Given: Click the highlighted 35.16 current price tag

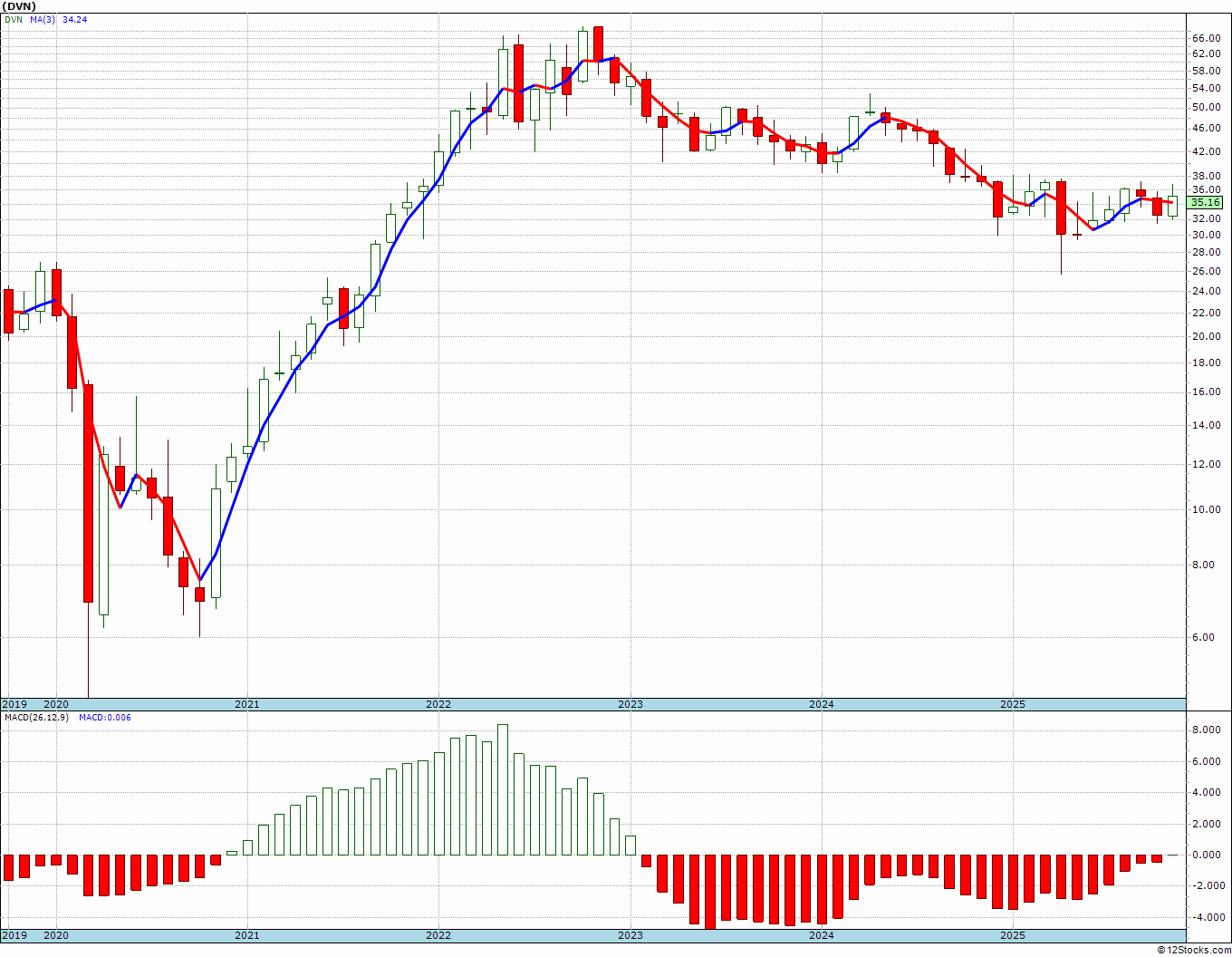Looking at the screenshot, I should point(1206,202).
